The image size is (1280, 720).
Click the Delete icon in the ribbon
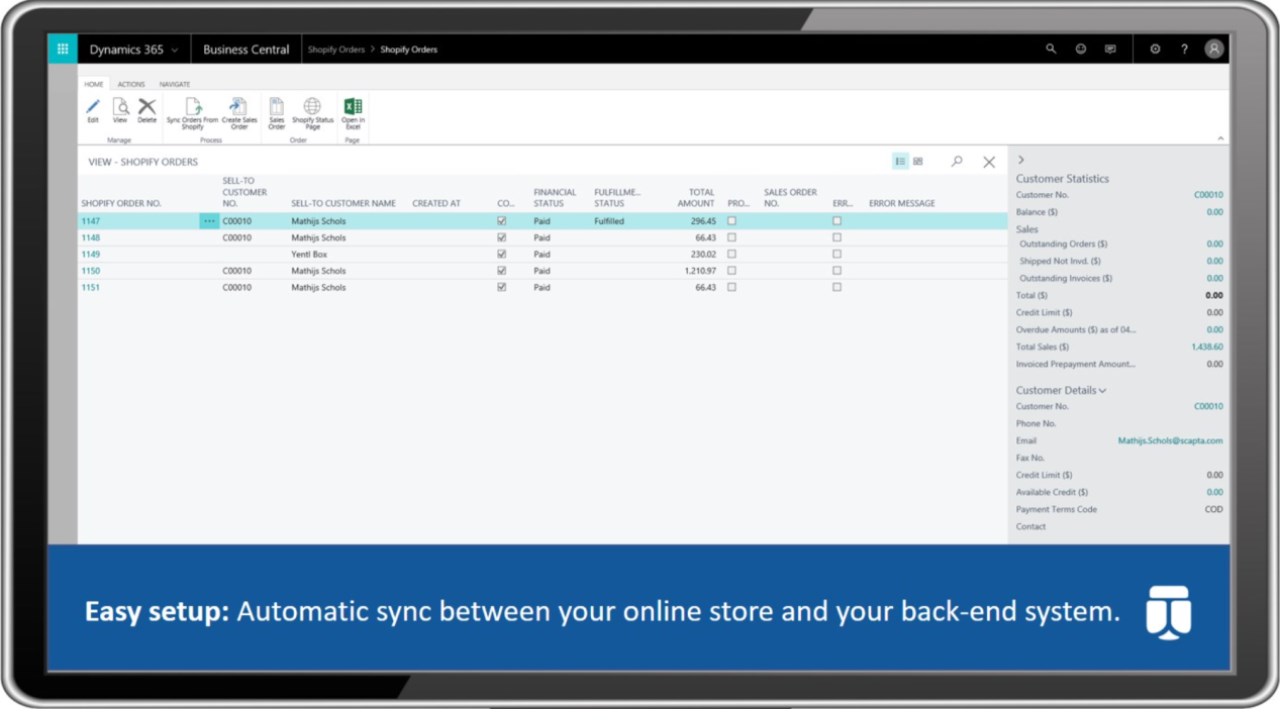pos(147,110)
